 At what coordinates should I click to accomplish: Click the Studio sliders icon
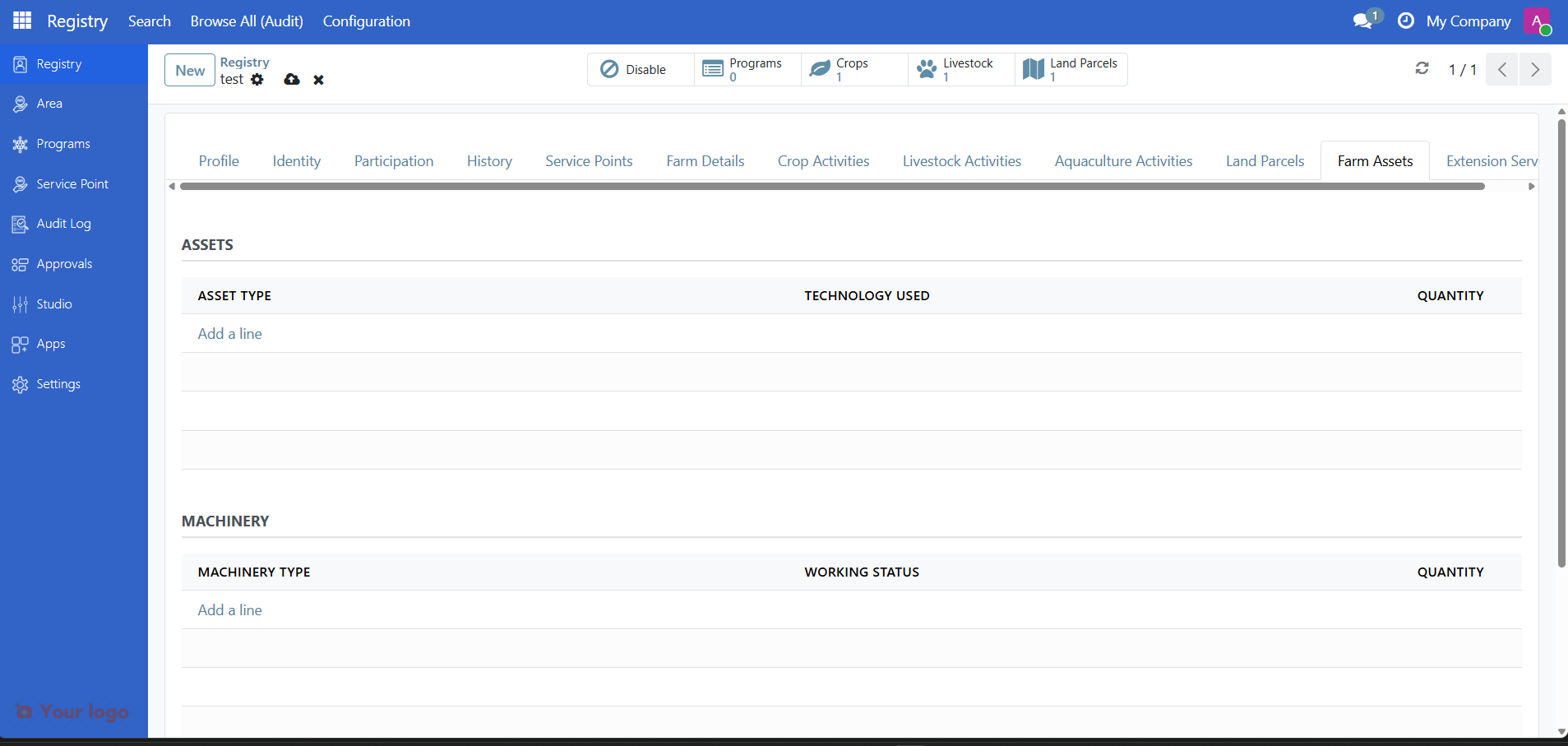point(21,304)
